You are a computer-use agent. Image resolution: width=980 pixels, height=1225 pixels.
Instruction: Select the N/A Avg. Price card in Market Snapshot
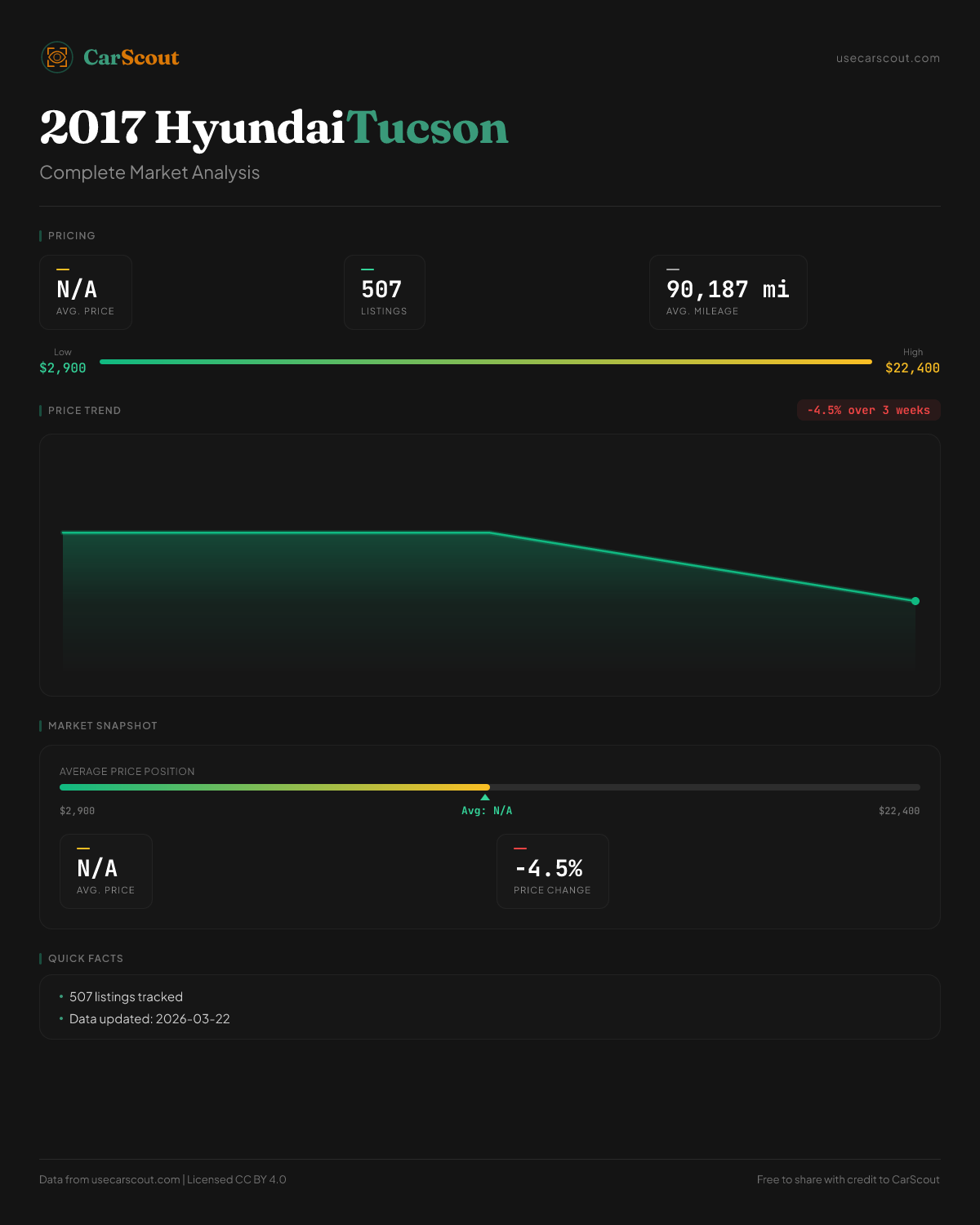(x=106, y=871)
